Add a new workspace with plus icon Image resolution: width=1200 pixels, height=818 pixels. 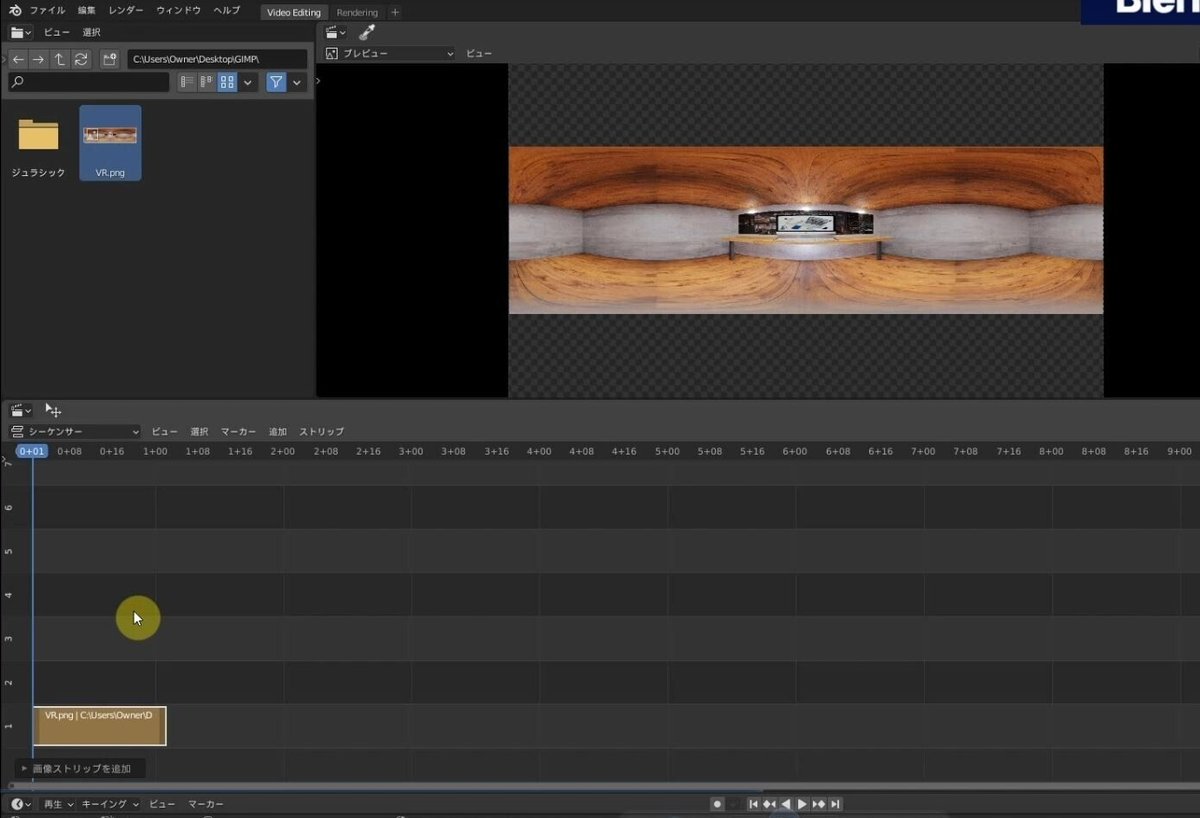coord(395,12)
